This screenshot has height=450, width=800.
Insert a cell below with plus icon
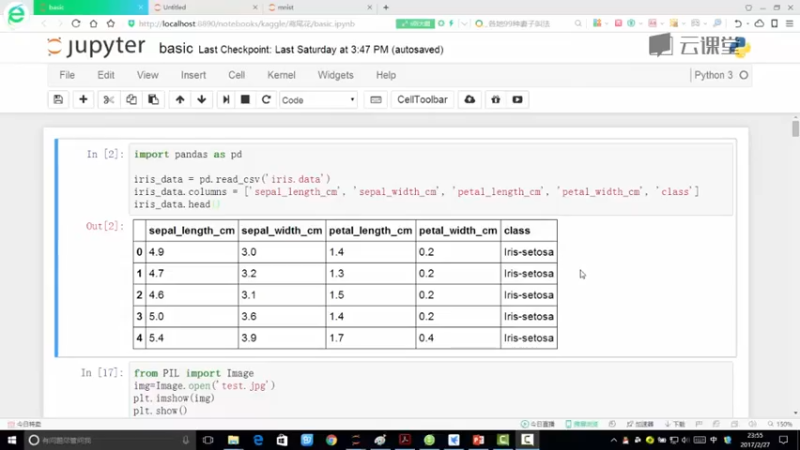pos(83,99)
